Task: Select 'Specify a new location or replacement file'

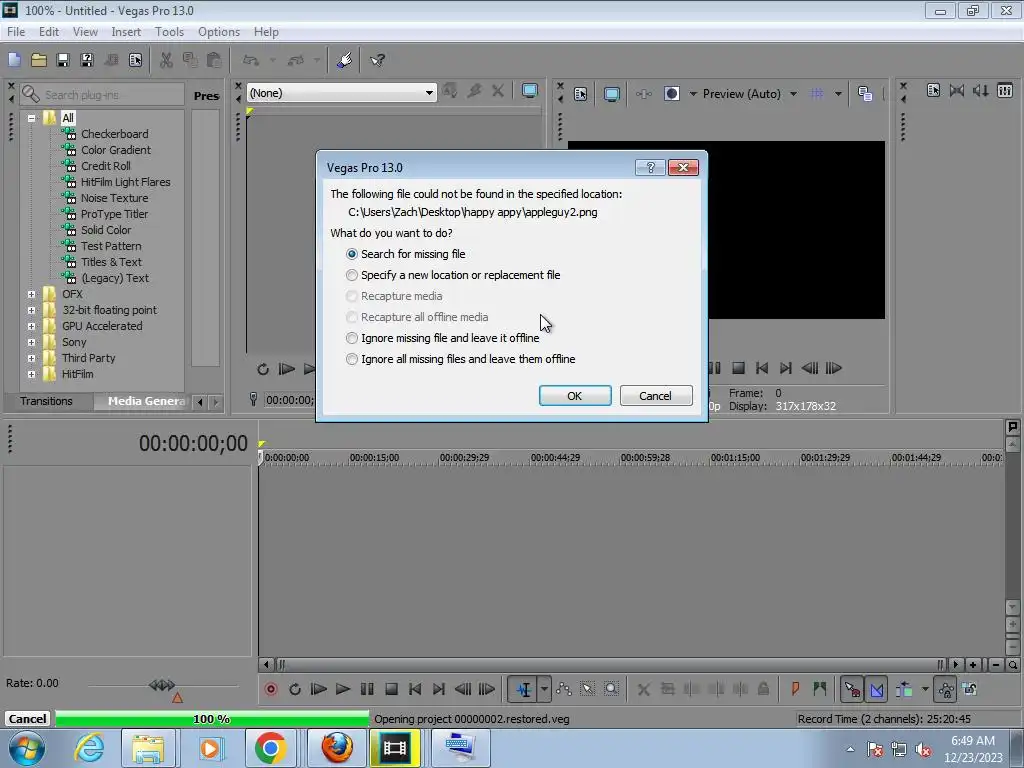Action: point(453,275)
